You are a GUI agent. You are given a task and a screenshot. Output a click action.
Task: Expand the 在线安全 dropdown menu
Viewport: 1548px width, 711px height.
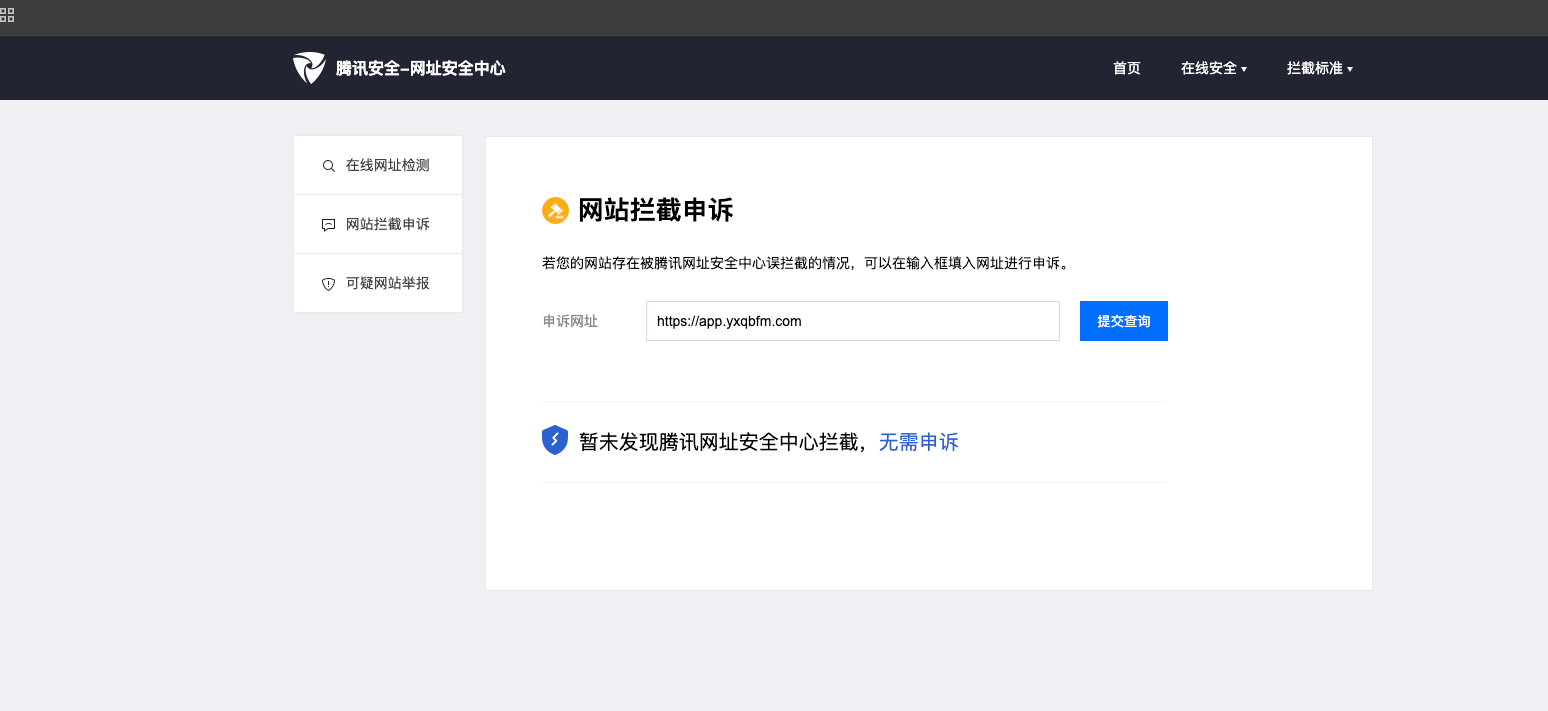1214,68
